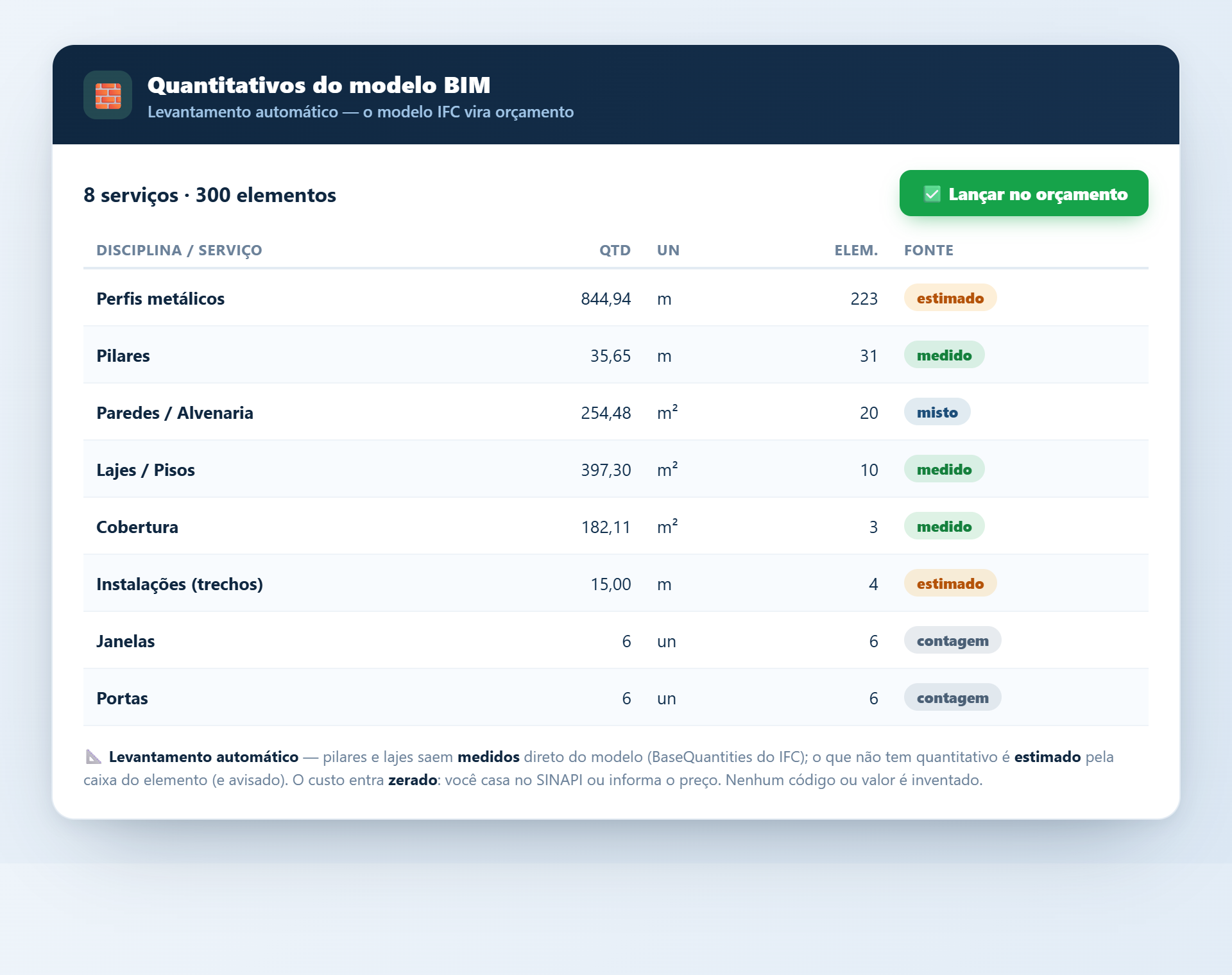Click element count 10 in Lajes row
The height and width of the screenshot is (975, 1232).
869,470
